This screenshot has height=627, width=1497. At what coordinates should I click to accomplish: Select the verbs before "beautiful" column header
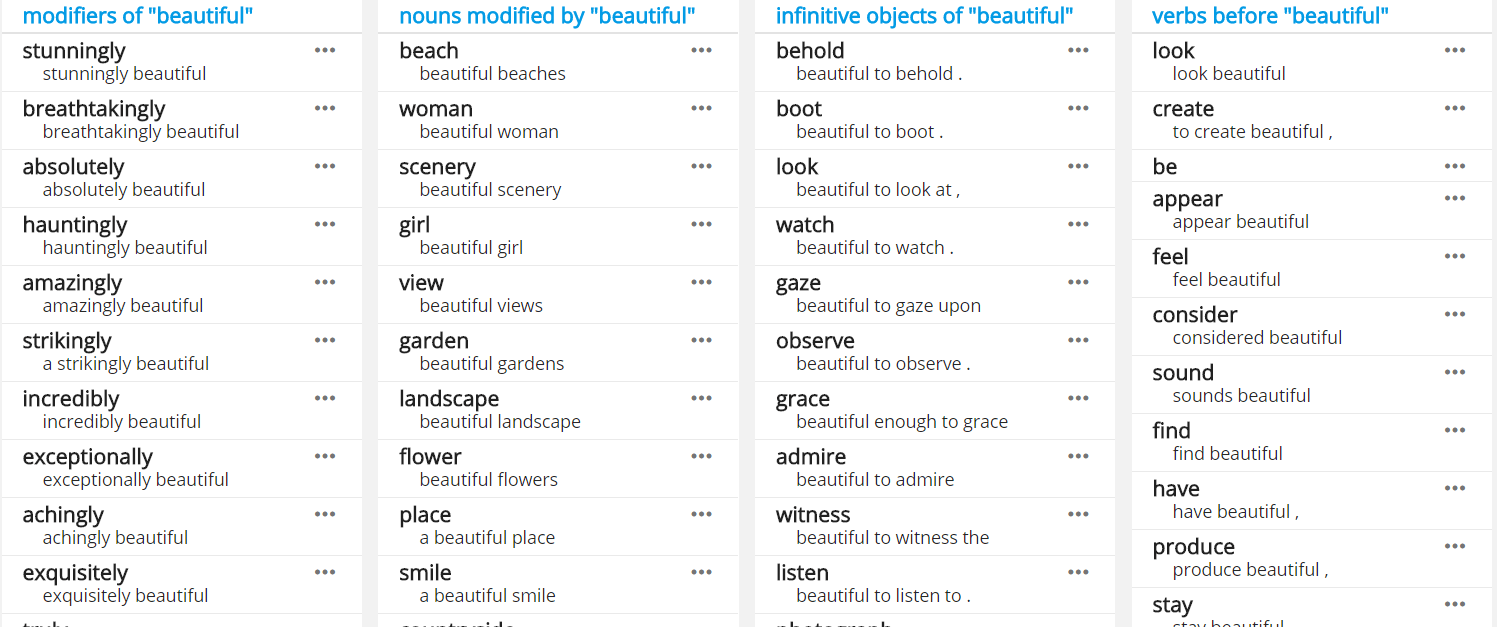tap(1268, 15)
